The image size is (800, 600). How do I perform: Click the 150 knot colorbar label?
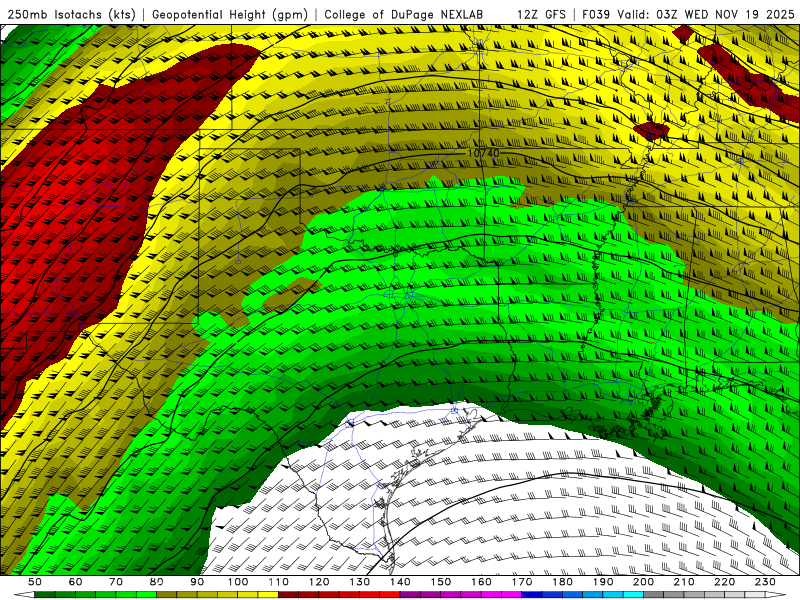(441, 582)
